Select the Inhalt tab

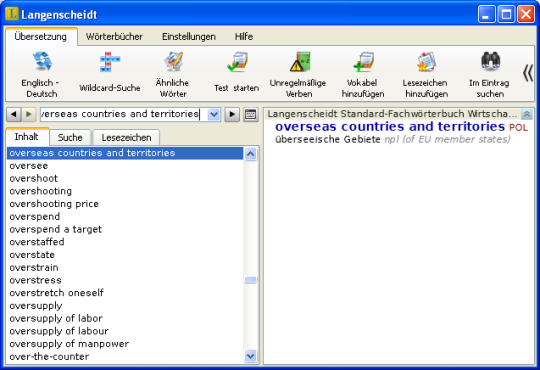point(27,137)
